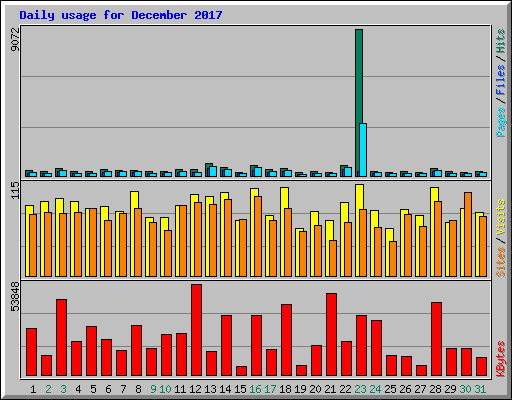Click green day label 24 on the x-axis

click(375, 389)
